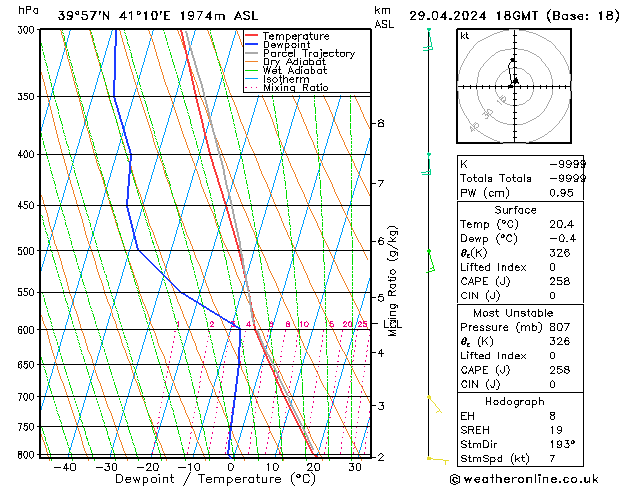629x486 pixels.
Task: Click the 'Dry Adiabat' legend label
Action: 294,62
